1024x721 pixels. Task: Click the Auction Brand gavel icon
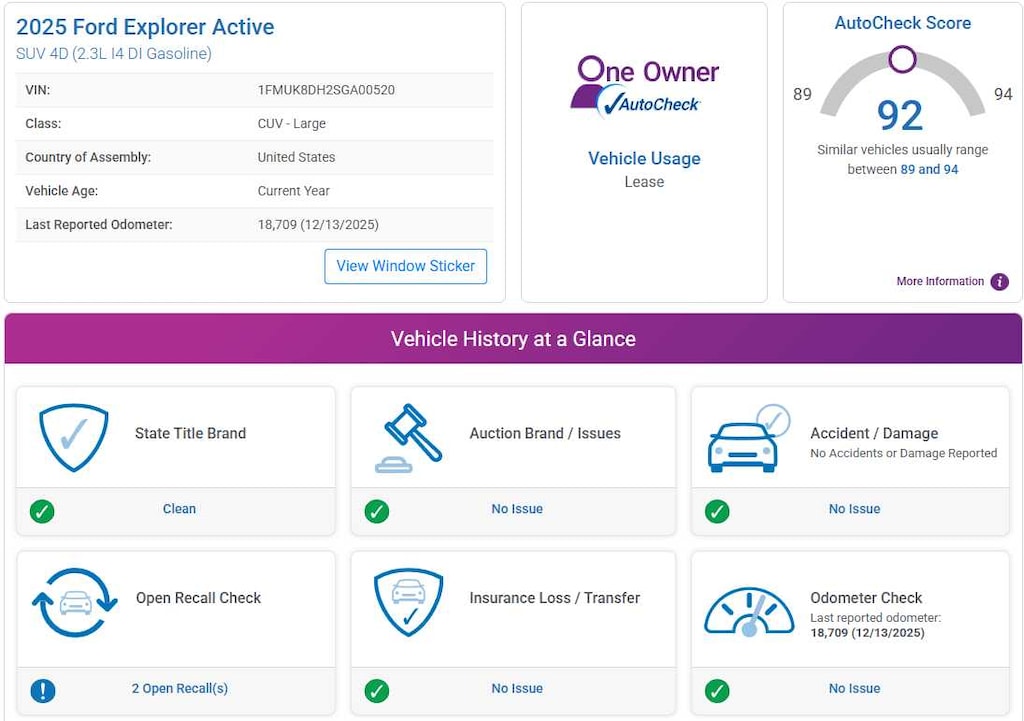408,438
